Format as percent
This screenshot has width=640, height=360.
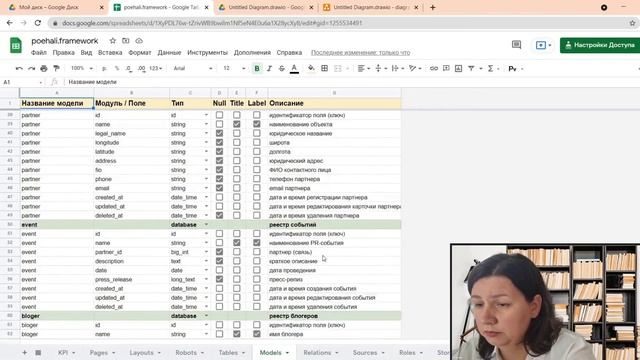tap(117, 69)
